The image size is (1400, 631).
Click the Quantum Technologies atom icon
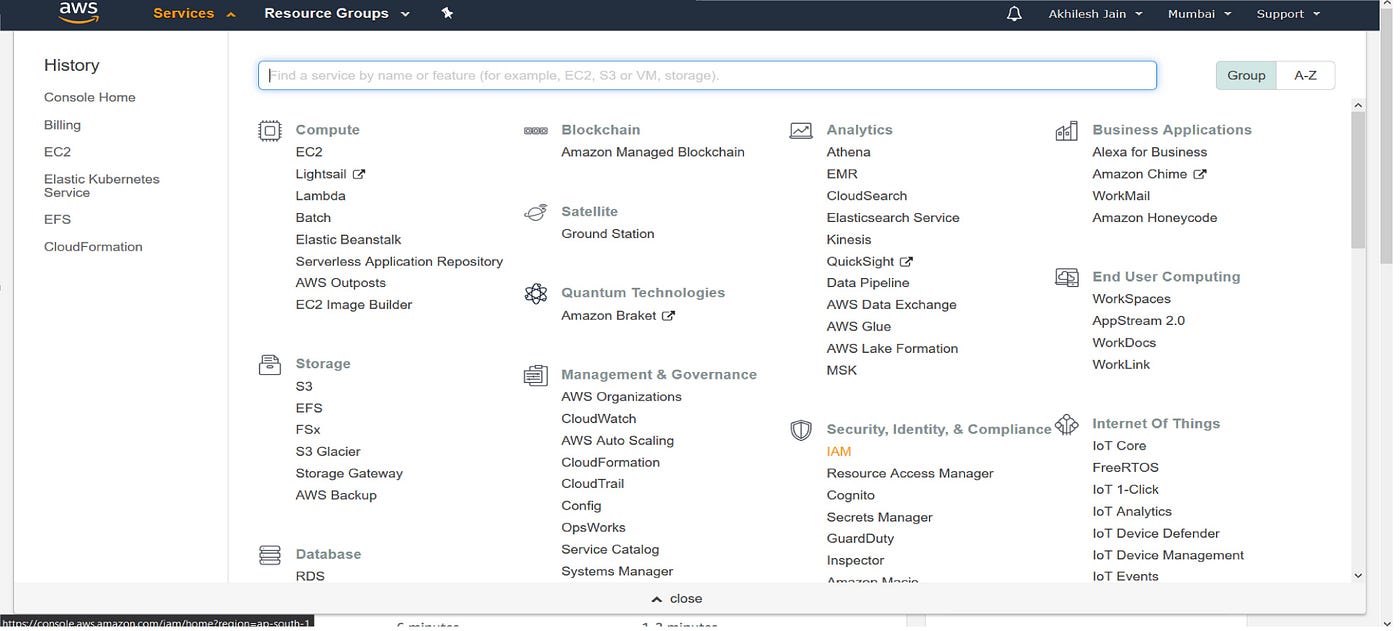[x=536, y=293]
